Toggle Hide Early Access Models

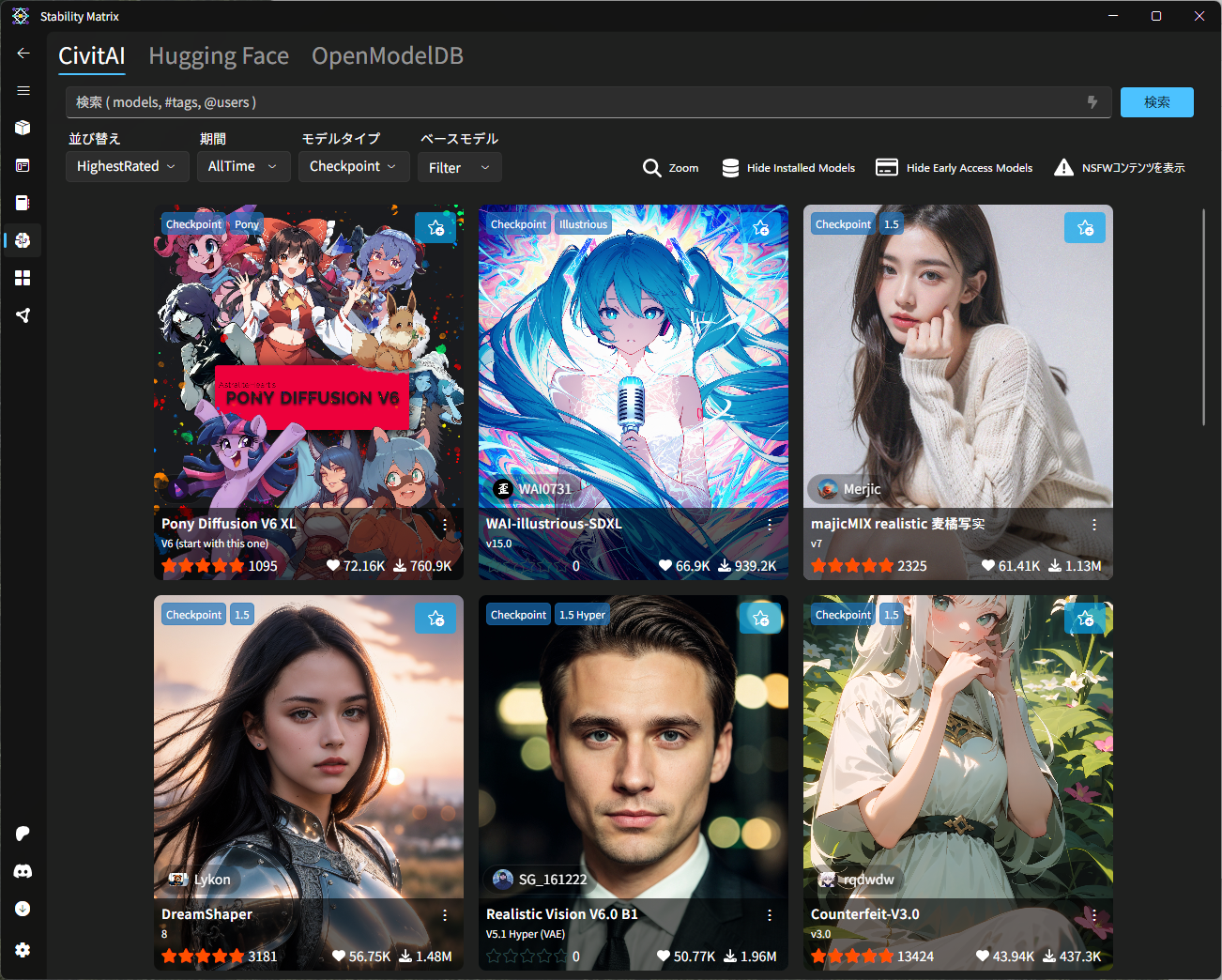[954, 168]
